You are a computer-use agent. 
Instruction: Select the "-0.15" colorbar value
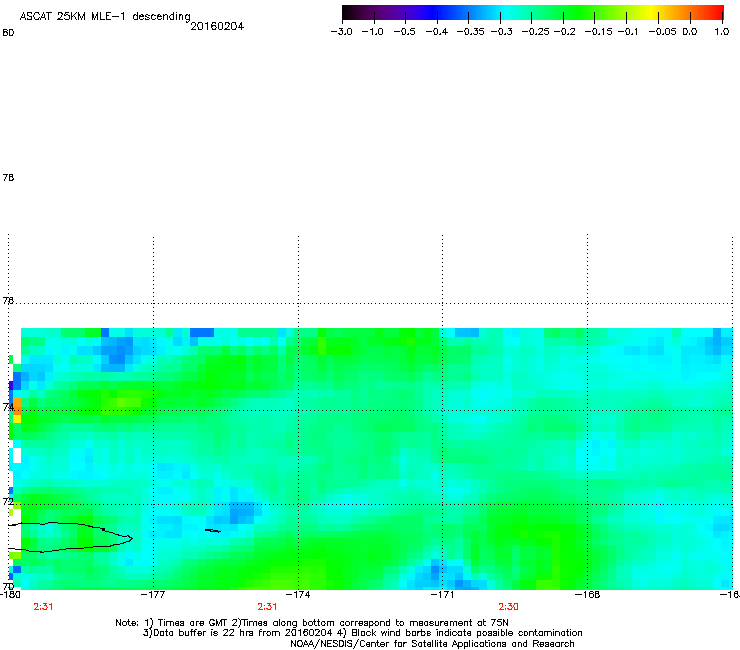pyautogui.click(x=598, y=32)
